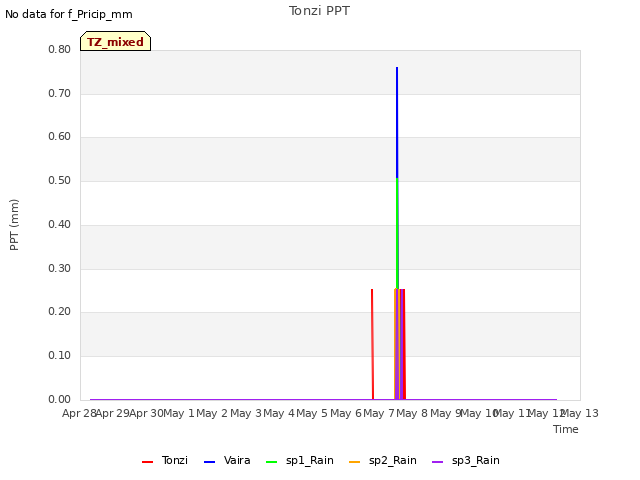Click the 'No data for f_Pricip_mm' message

click(69, 14)
